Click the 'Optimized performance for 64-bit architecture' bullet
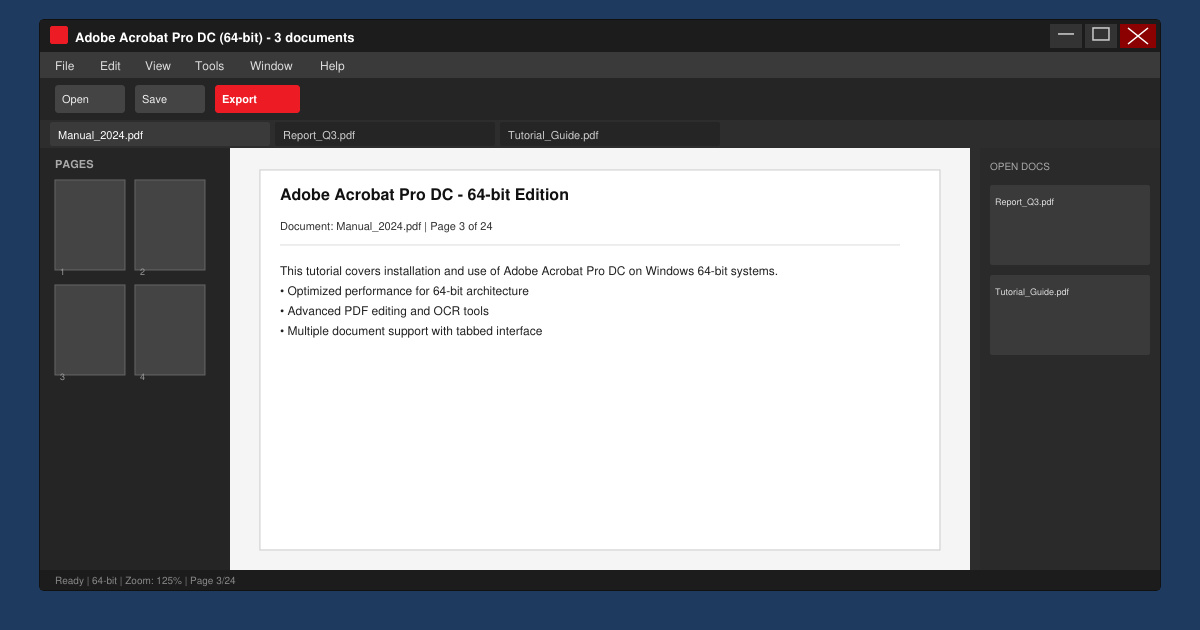The height and width of the screenshot is (630, 1200). click(x=404, y=291)
